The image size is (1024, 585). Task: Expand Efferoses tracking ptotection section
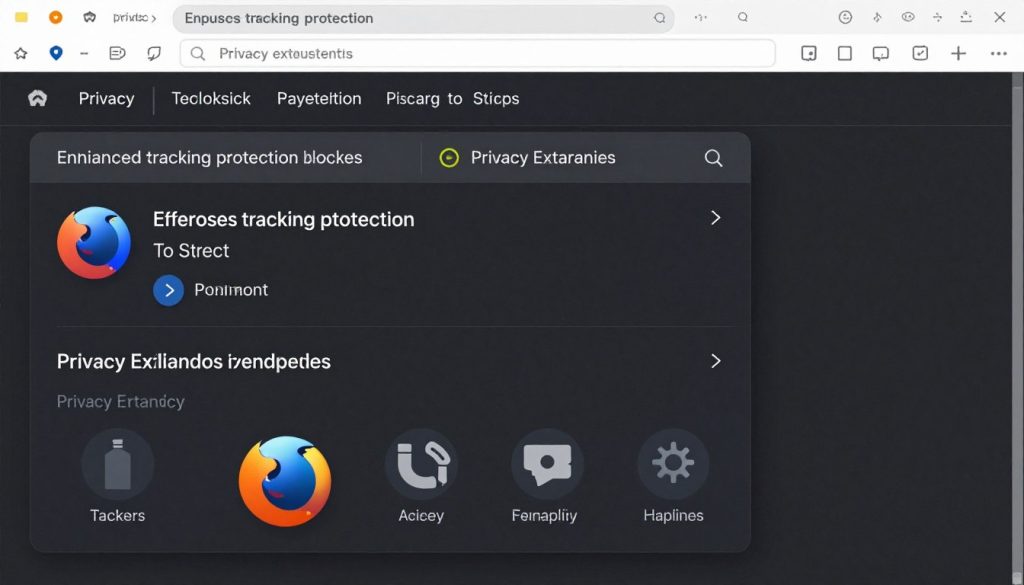pyautogui.click(x=715, y=218)
